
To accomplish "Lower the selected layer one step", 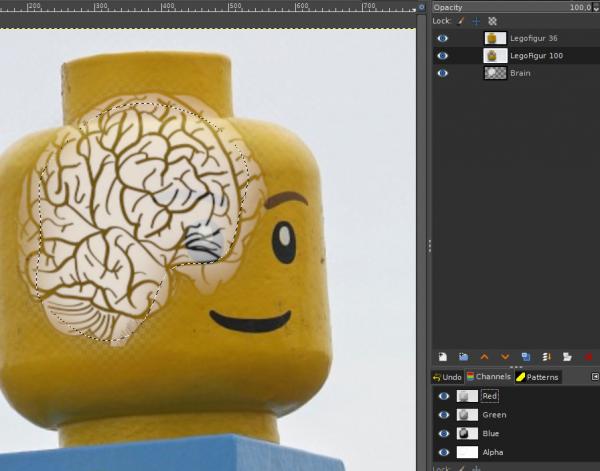I will (505, 357).
